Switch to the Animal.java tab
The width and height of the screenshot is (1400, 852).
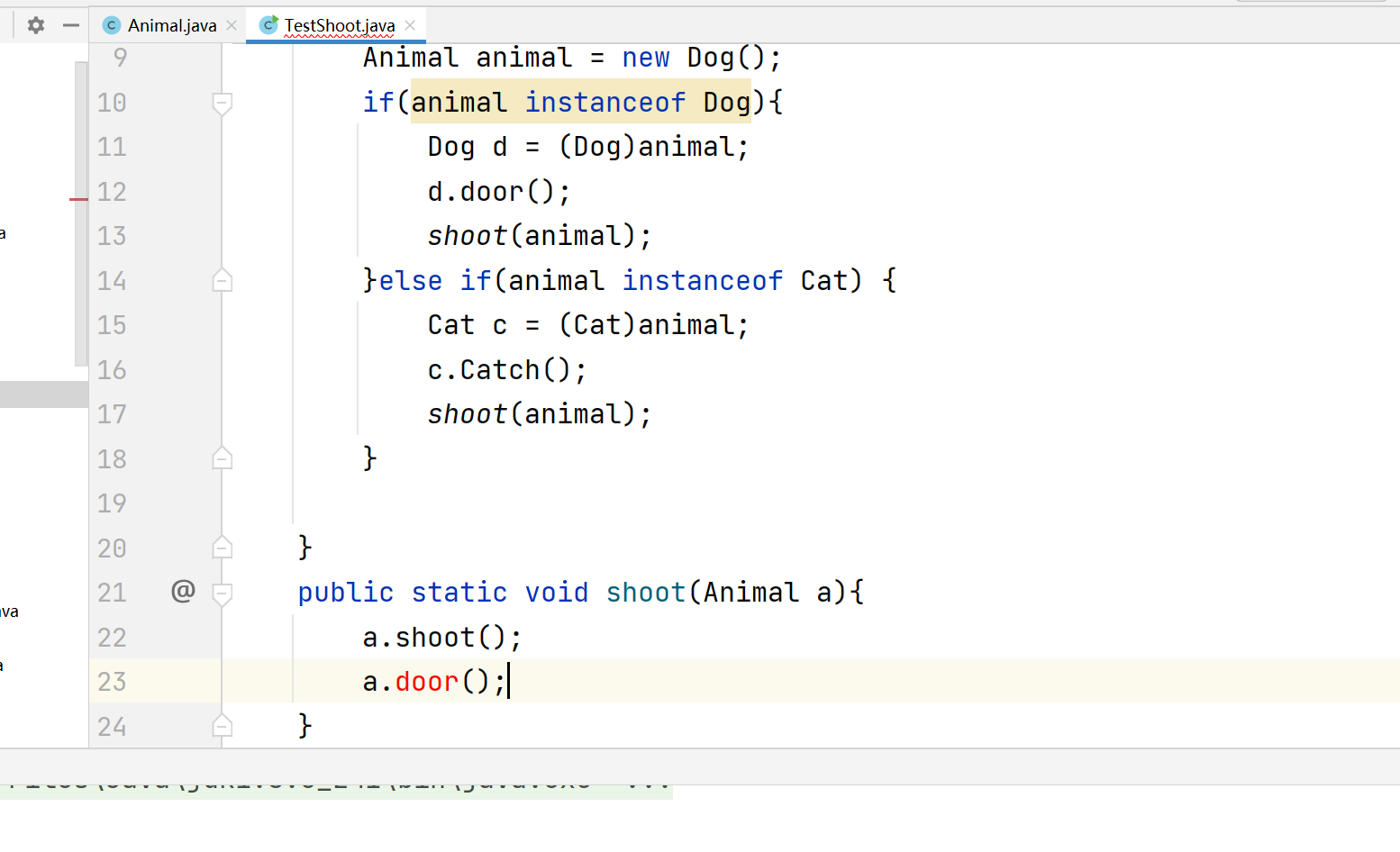pos(172,25)
